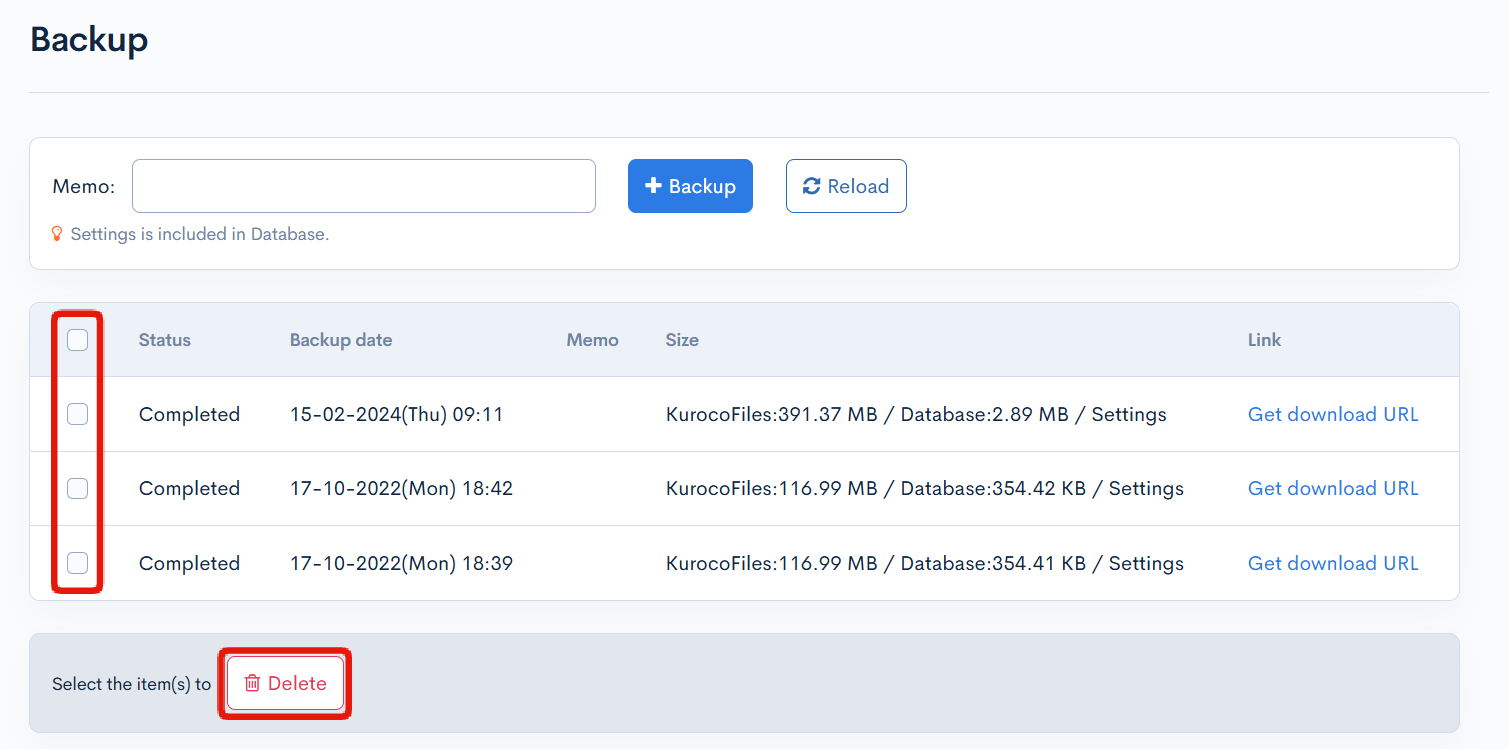Click the Backup date column header

340,340
